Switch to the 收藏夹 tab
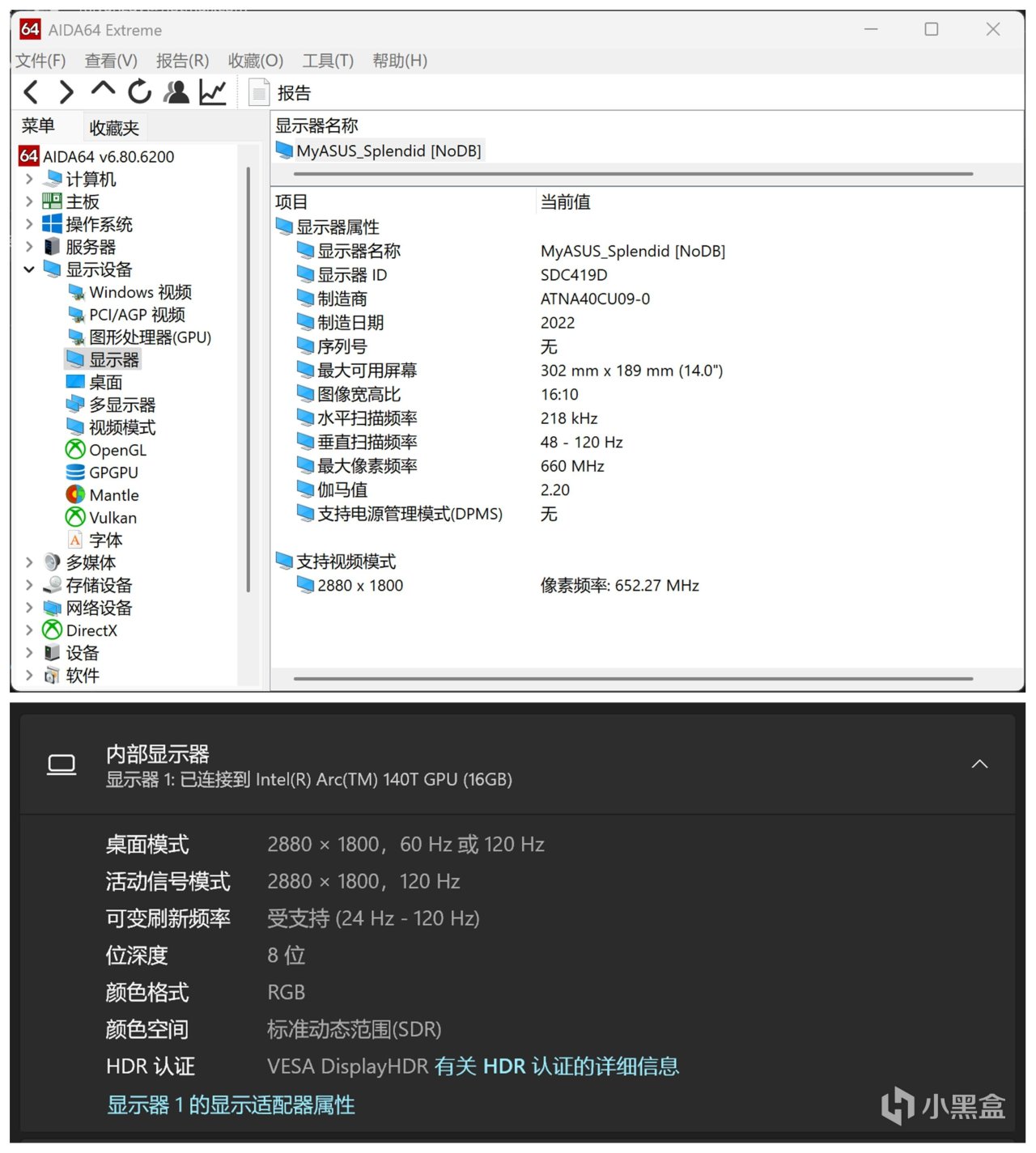This screenshot has height=1153, width=1036. click(x=114, y=128)
